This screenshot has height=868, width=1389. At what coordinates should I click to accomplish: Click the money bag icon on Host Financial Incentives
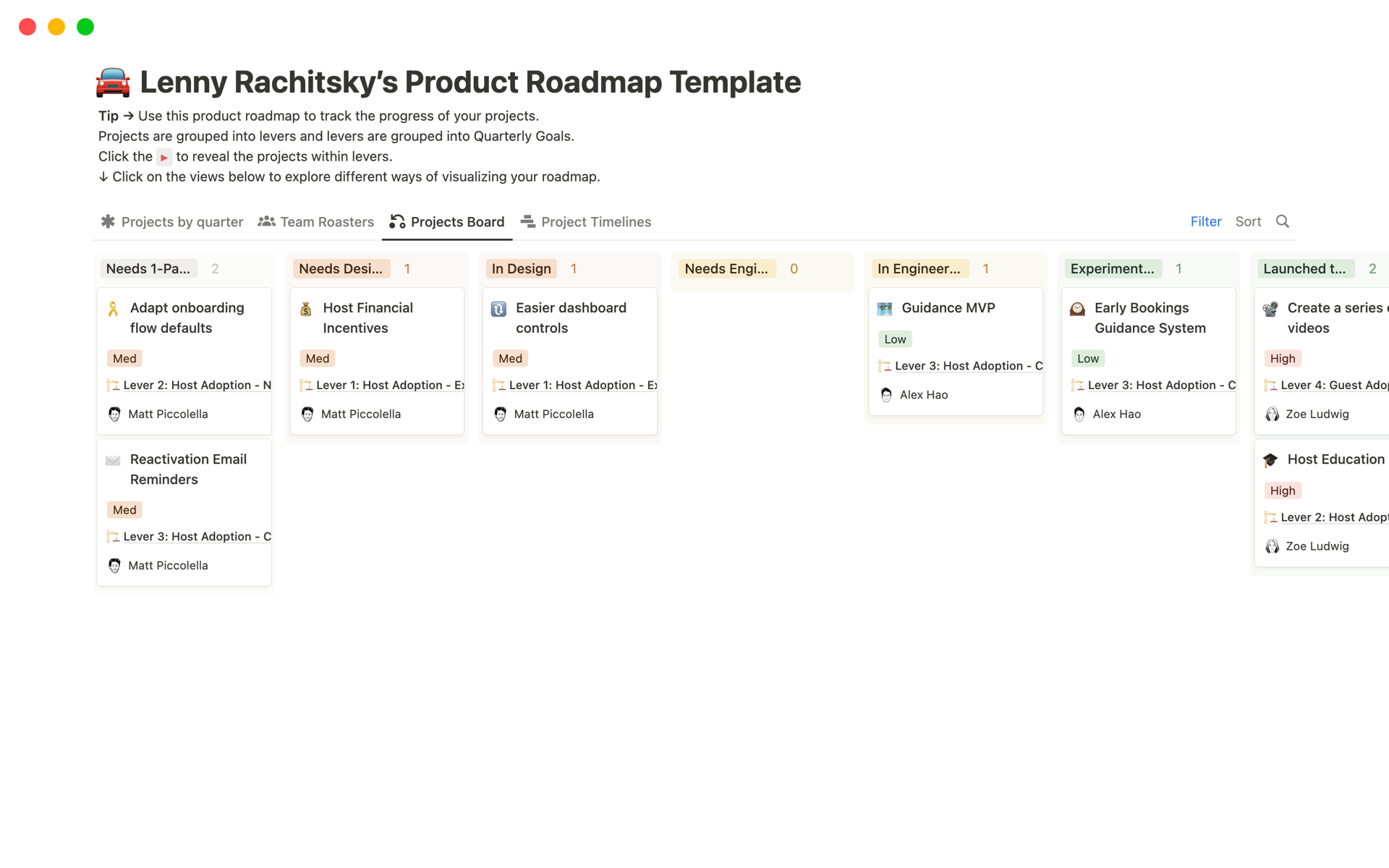(306, 309)
